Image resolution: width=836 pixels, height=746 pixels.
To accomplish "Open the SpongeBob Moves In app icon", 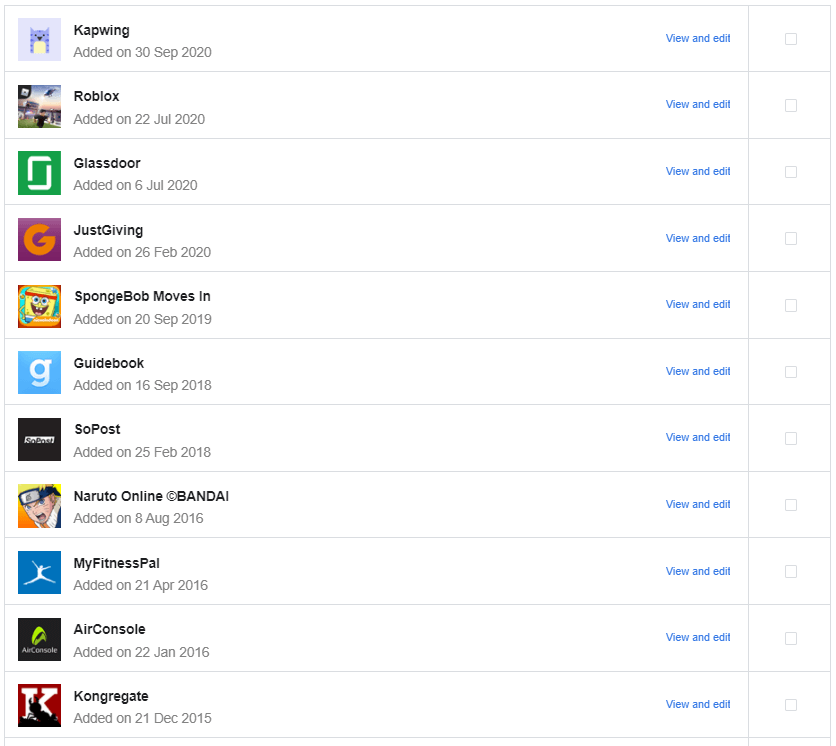I will pos(39,306).
